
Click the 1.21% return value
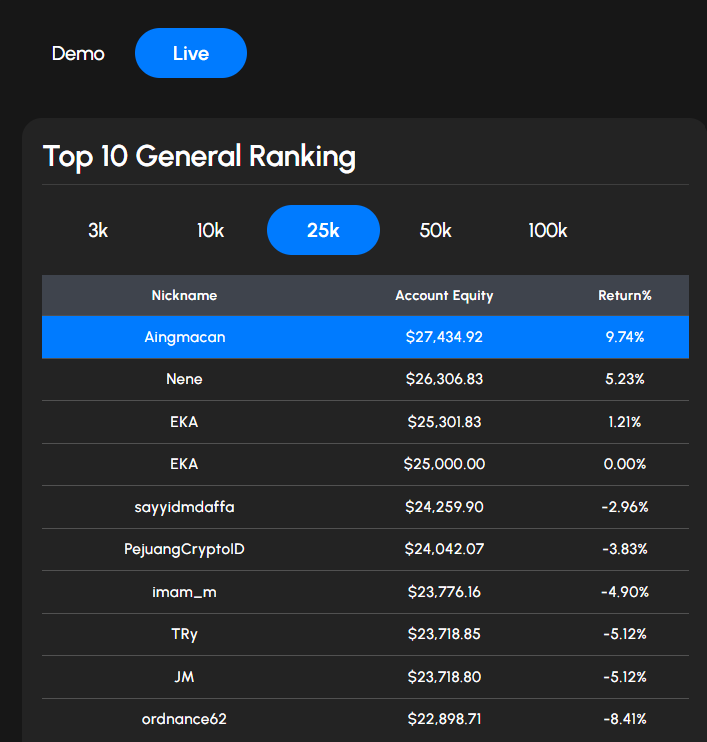pyautogui.click(x=625, y=422)
